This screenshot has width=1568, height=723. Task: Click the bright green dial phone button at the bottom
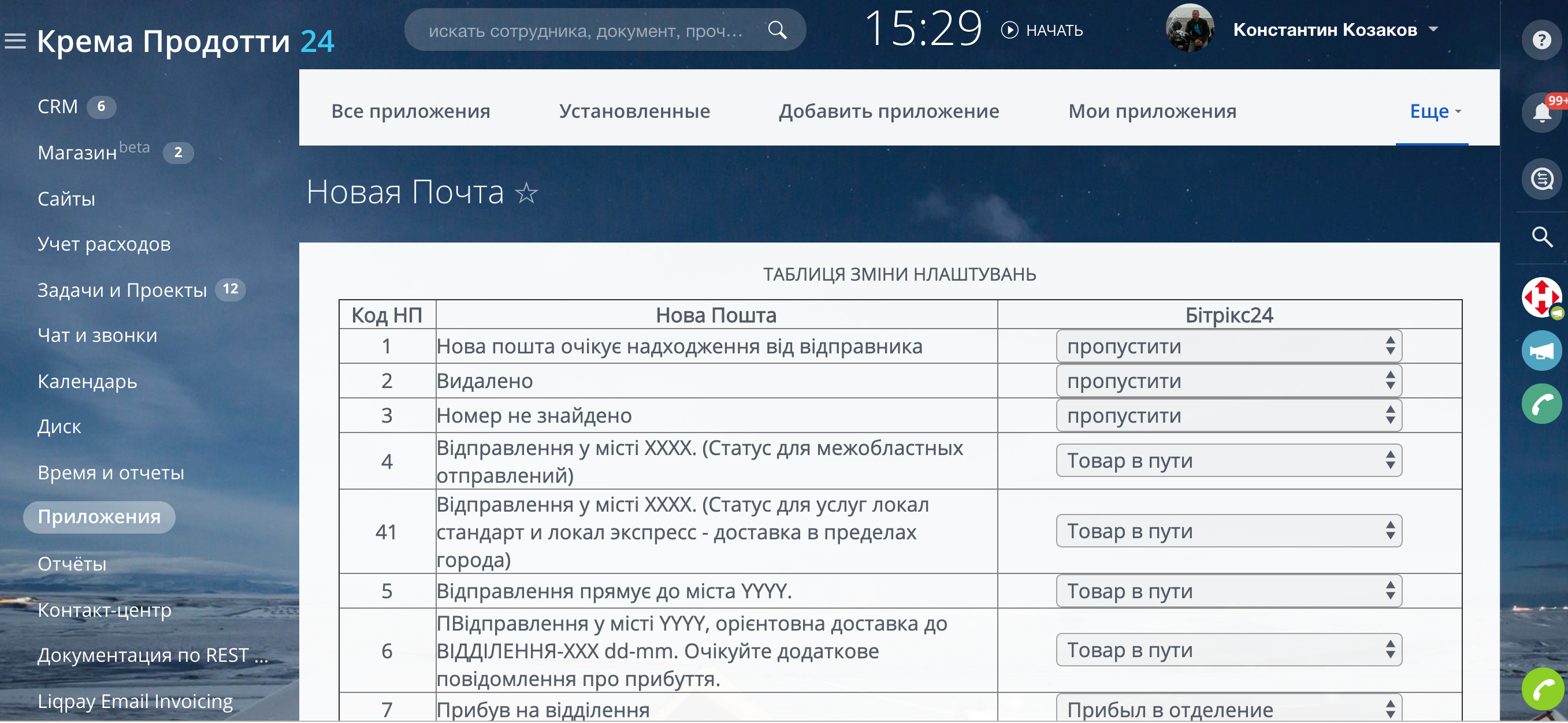(x=1543, y=690)
